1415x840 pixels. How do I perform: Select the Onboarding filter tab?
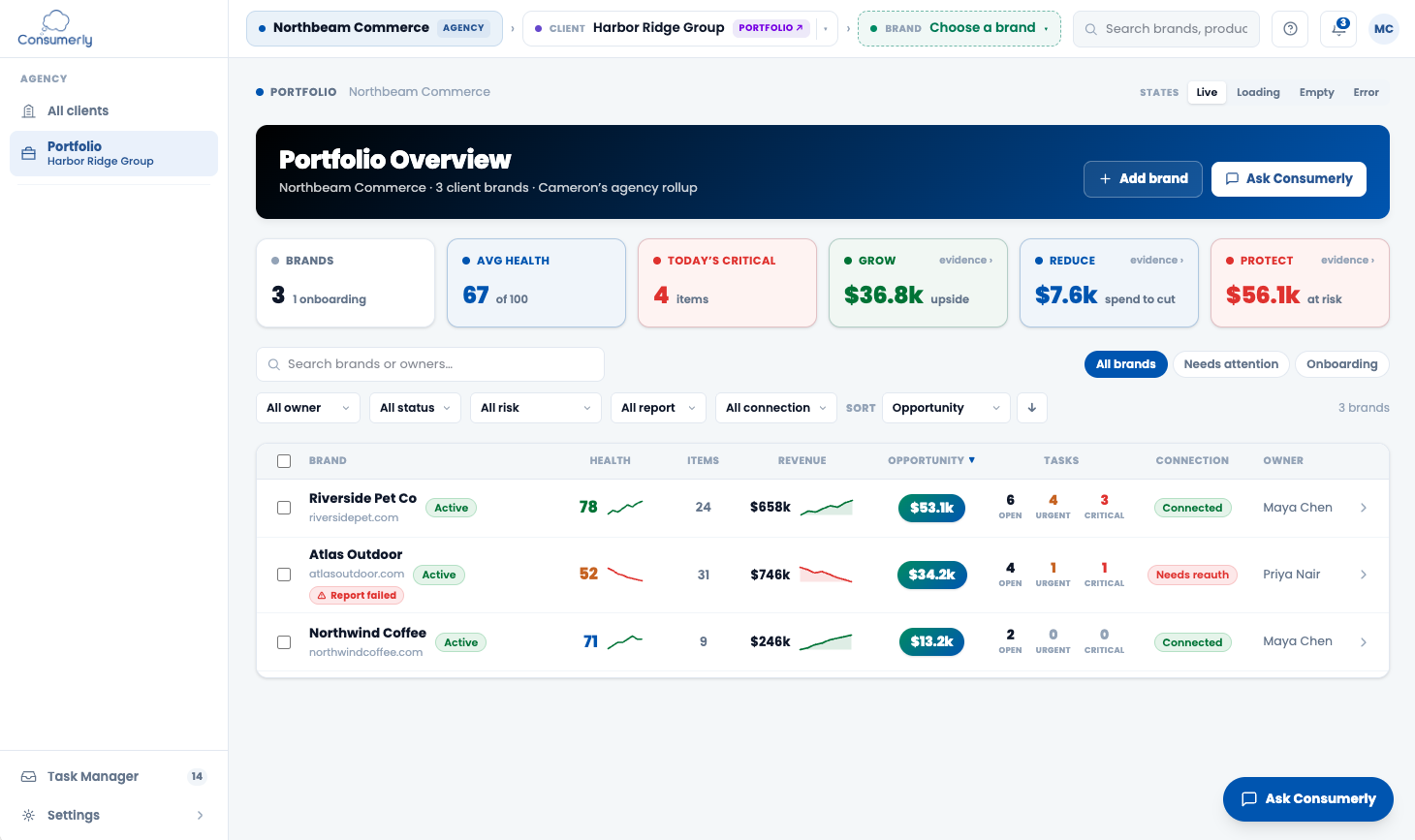point(1341,364)
